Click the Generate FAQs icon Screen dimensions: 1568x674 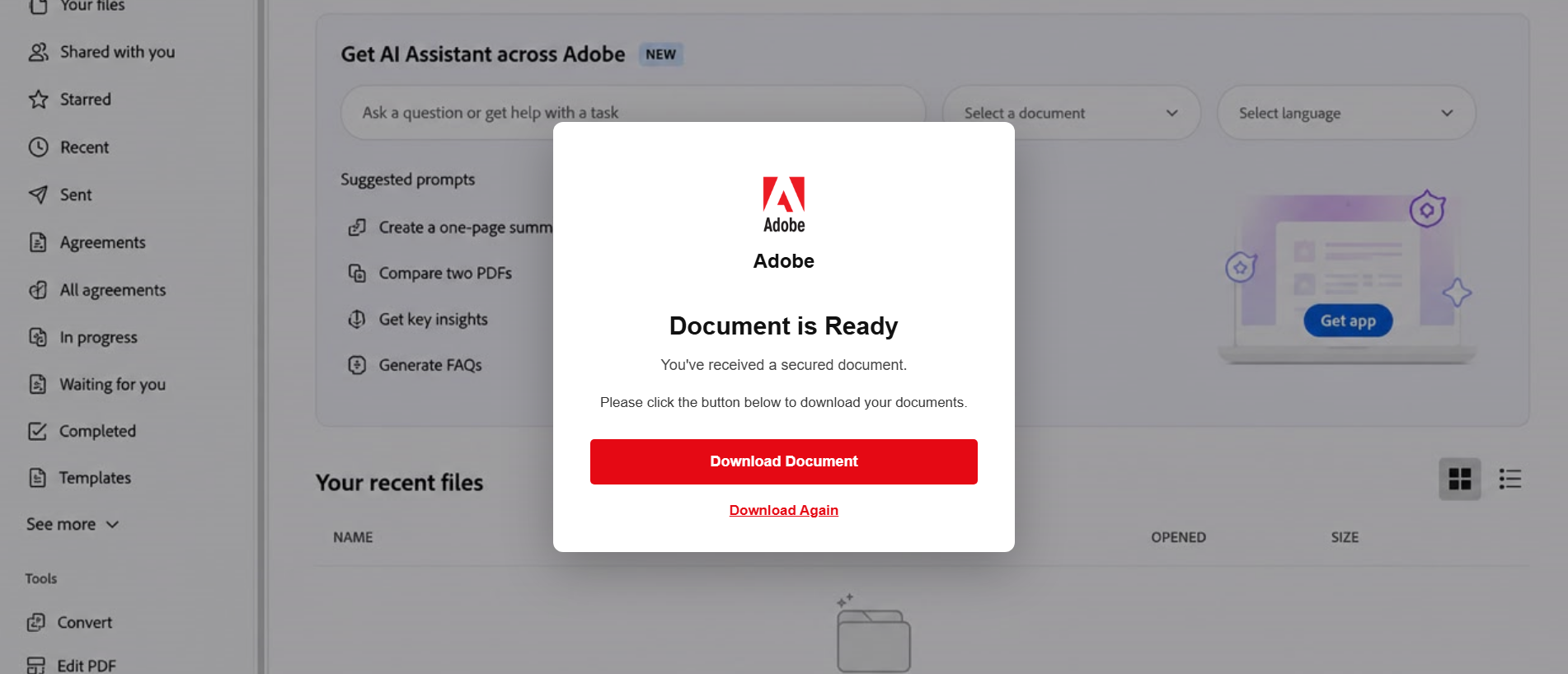(357, 365)
